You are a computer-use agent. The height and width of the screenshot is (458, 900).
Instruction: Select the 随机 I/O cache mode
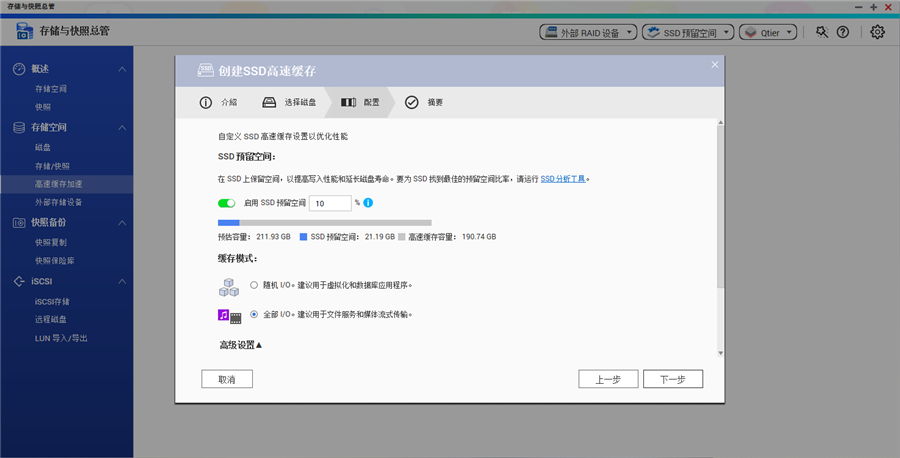[254, 285]
